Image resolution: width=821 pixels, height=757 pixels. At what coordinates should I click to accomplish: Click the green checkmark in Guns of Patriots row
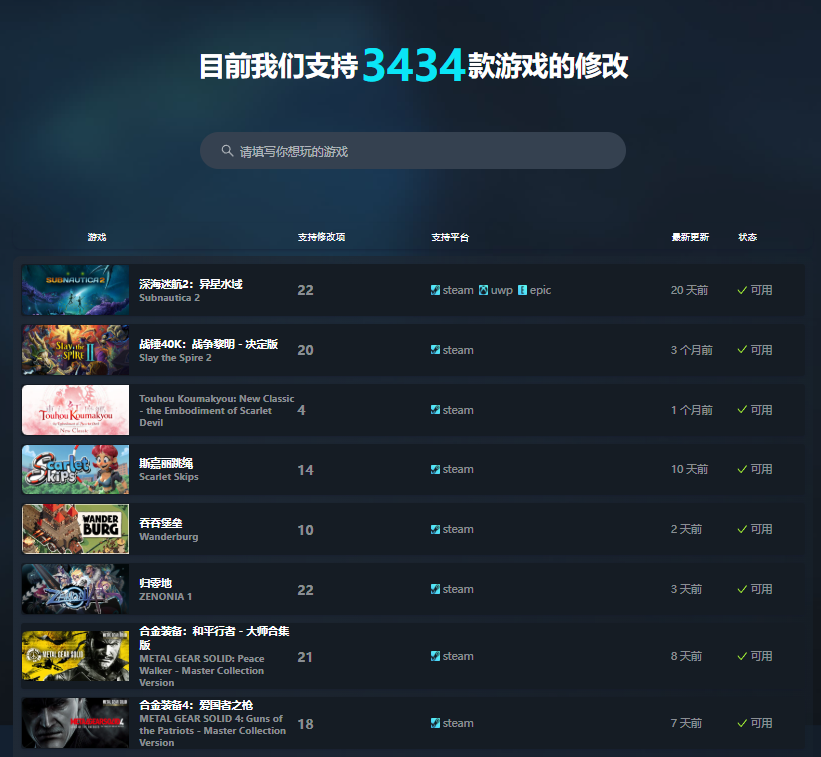point(742,723)
